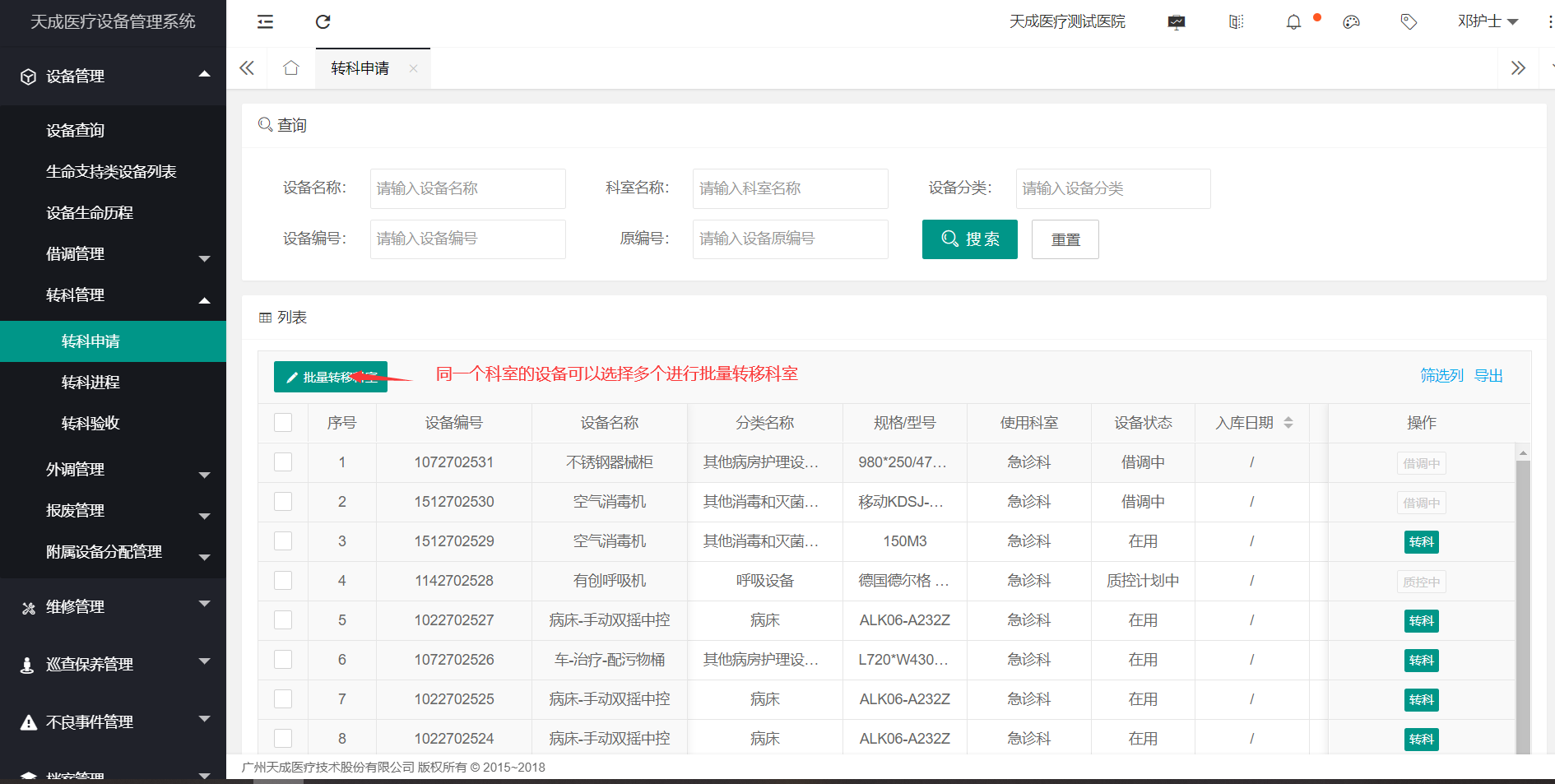The image size is (1555, 784).
Task: Click the 设备名称 input field
Action: tap(468, 188)
